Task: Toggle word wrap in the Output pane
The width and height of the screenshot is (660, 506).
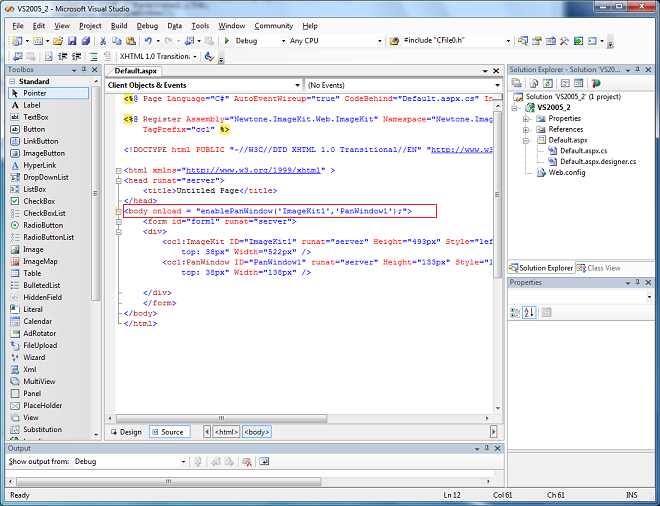Action: point(264,462)
